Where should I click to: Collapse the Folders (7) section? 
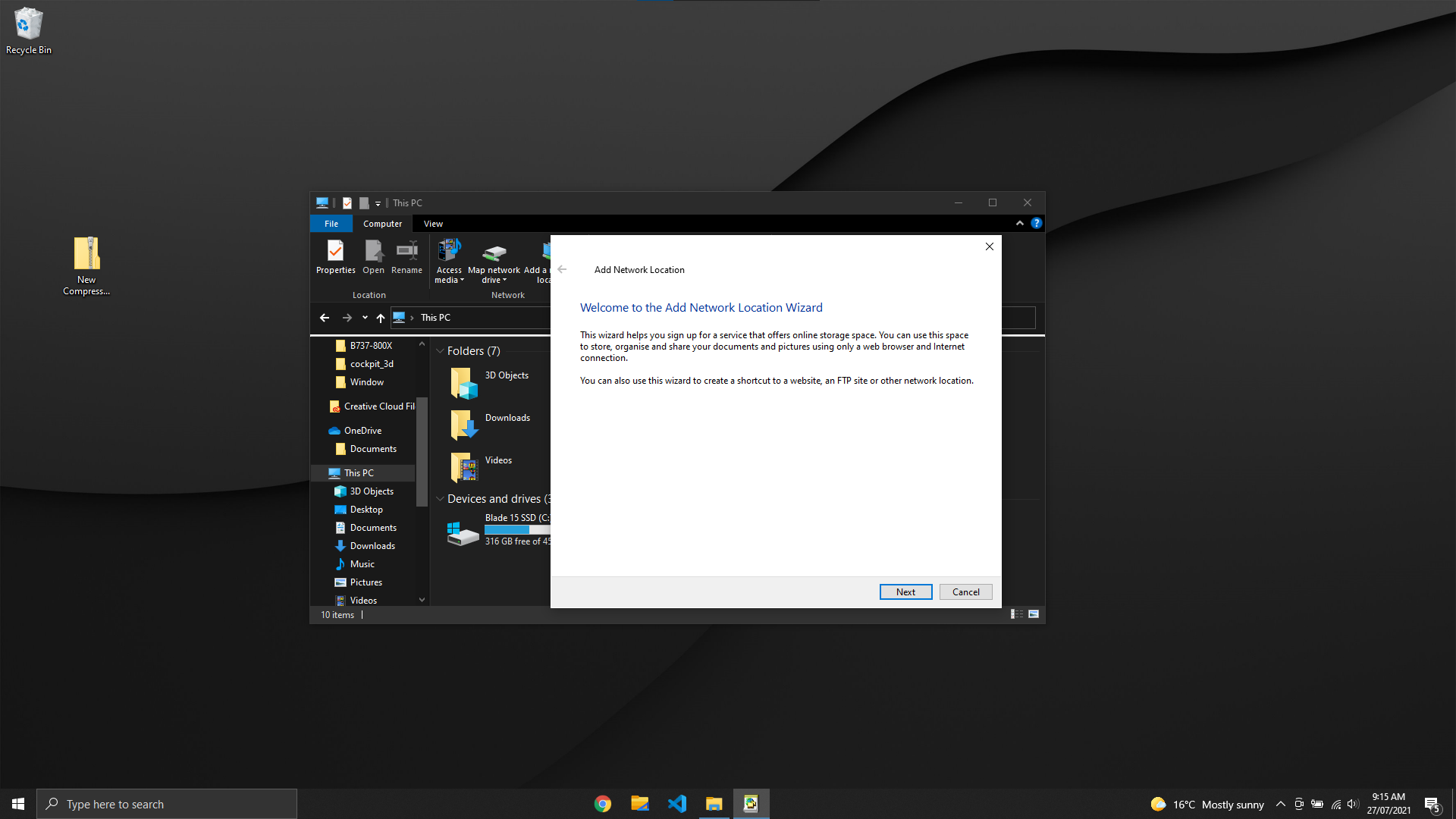coord(440,351)
